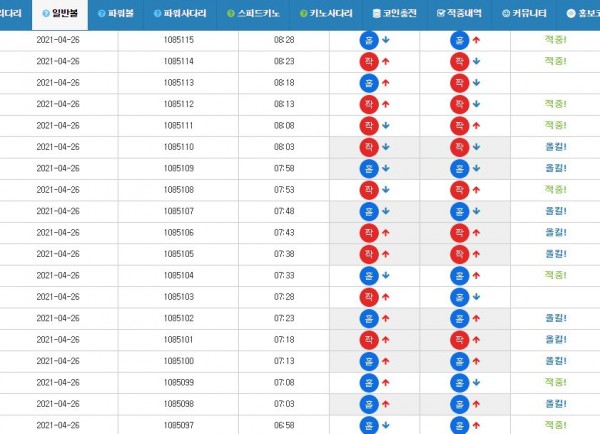This screenshot has height=434, width=600.
Task: Click left red 짝 badge in row 1085112
Action: click(369, 104)
